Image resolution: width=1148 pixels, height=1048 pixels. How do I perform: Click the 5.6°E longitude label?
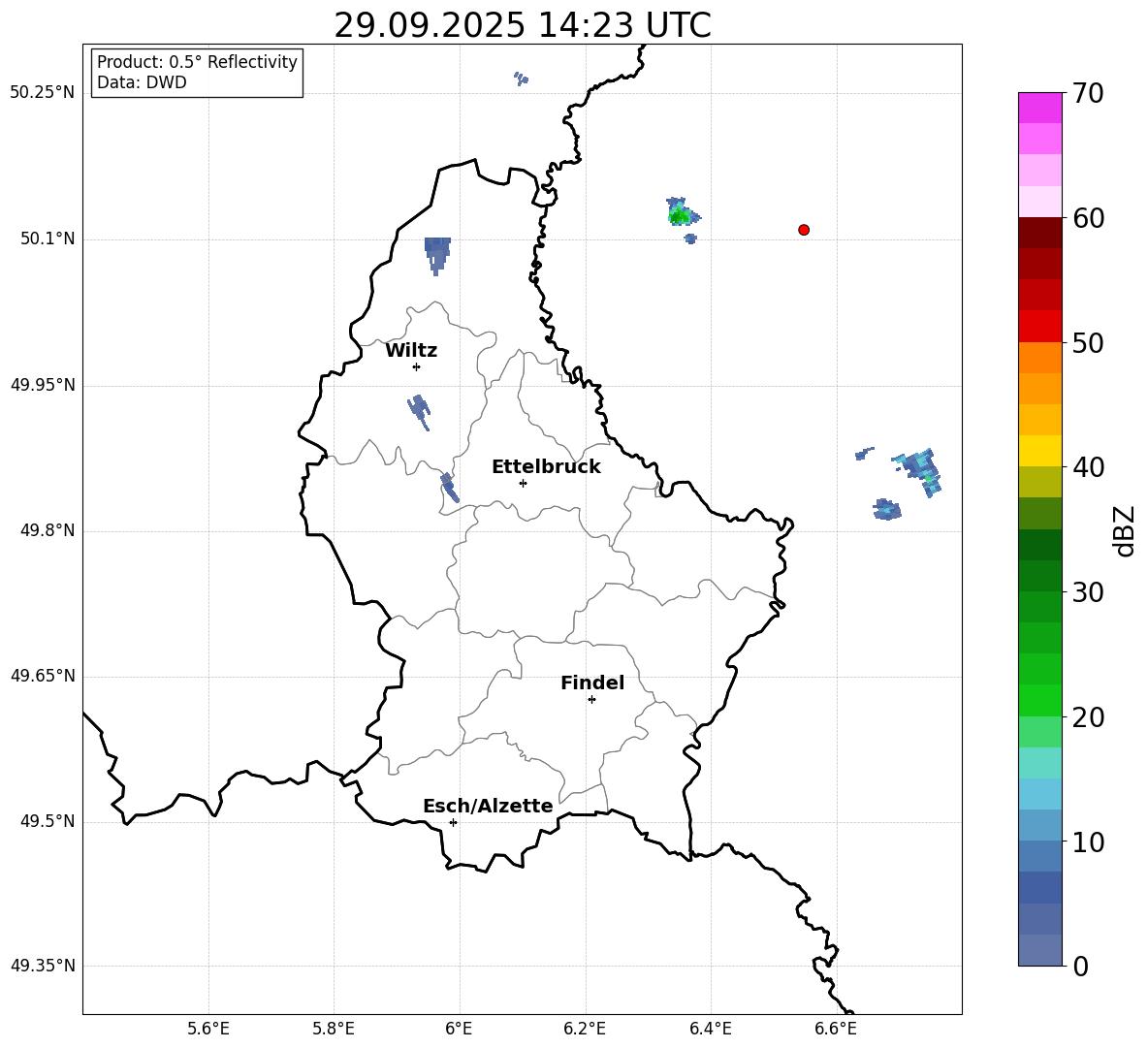[x=208, y=1029]
